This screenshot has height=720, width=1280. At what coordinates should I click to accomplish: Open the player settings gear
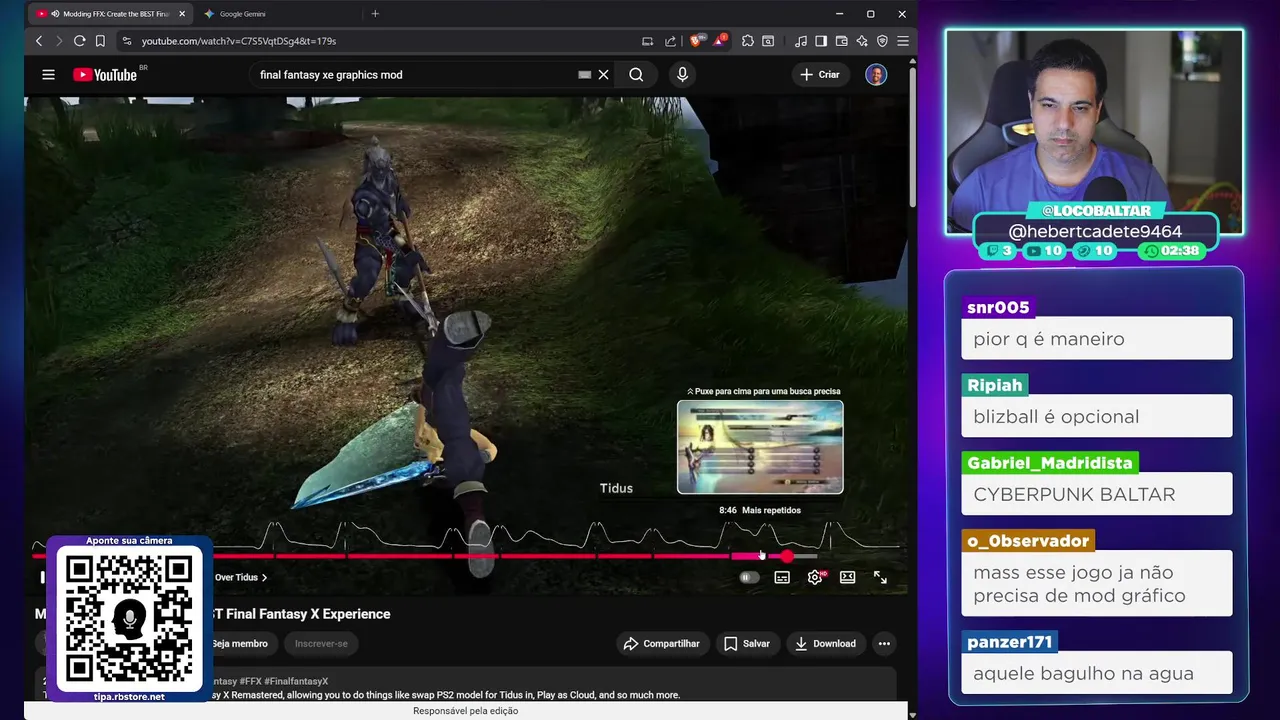[815, 577]
